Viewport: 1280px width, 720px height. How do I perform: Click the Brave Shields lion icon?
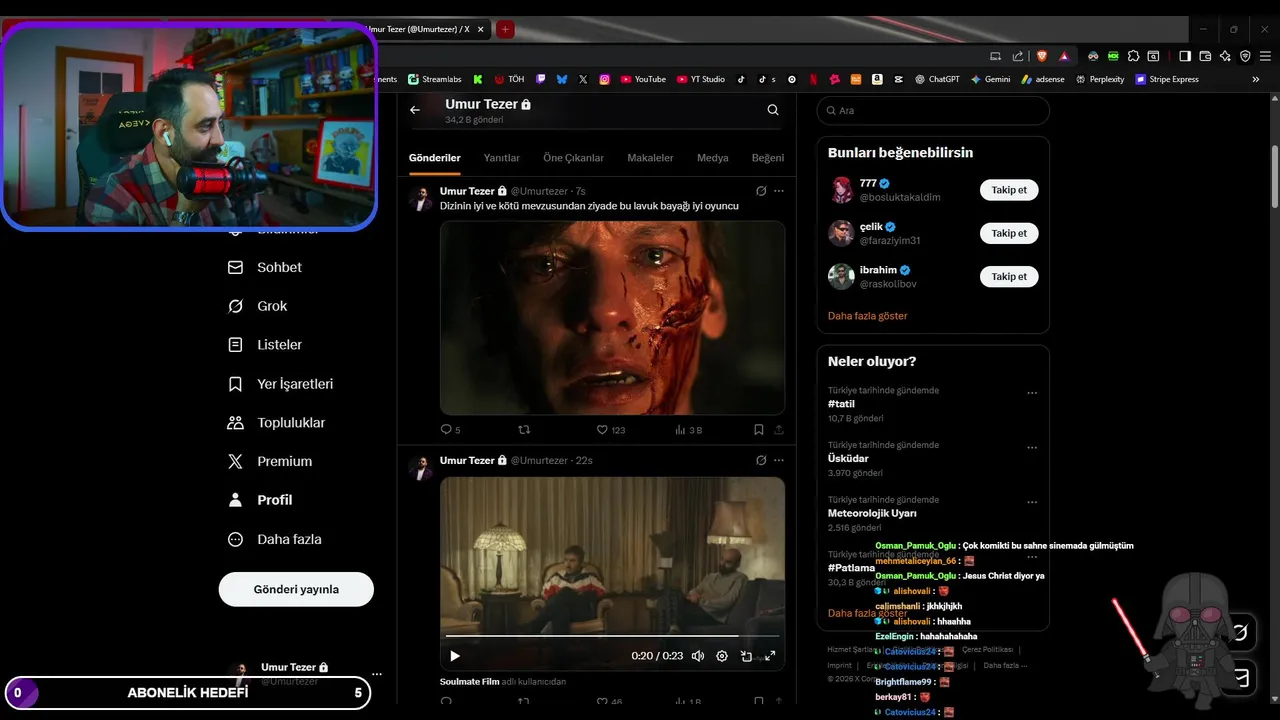pos(1042,56)
